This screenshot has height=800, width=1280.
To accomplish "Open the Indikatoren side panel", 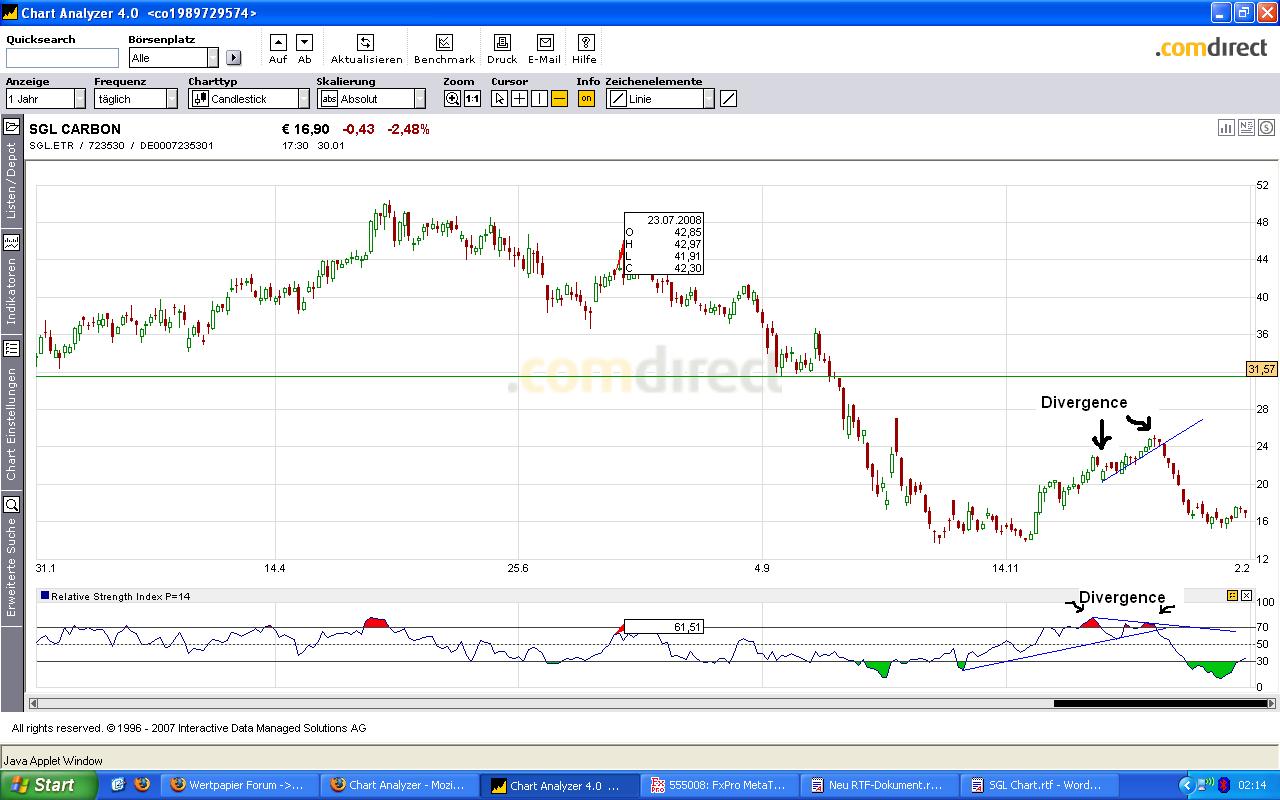I will 12,281.
